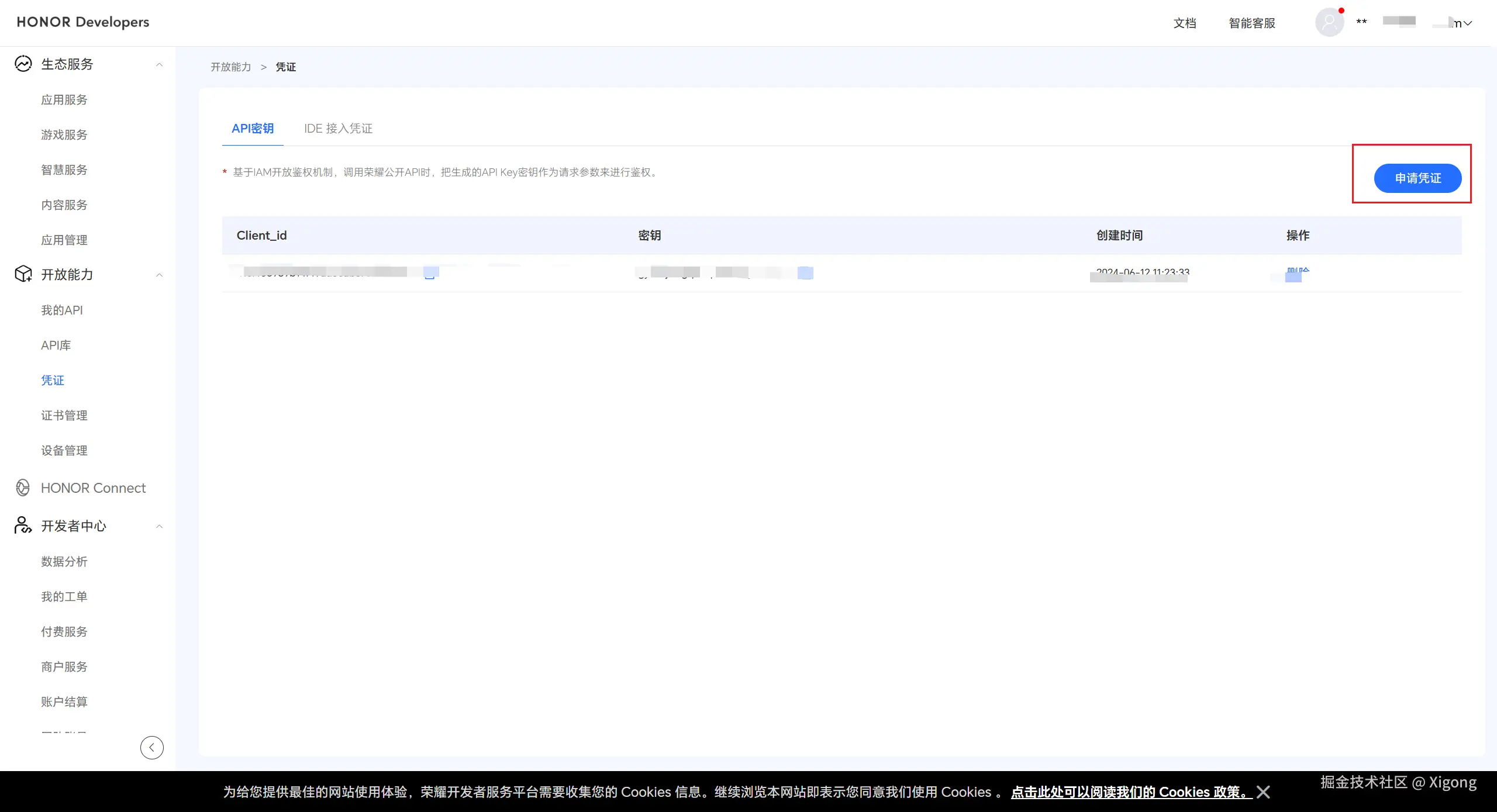
Task: Open the Cookies 政策 link
Action: 1131,792
